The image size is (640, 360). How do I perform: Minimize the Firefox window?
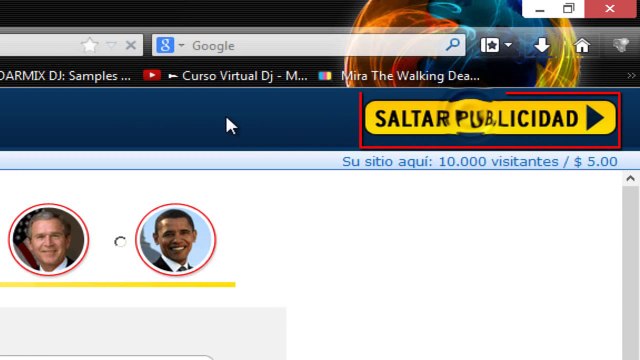540,9
